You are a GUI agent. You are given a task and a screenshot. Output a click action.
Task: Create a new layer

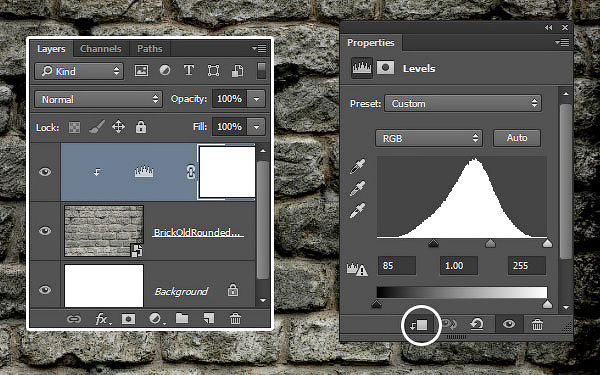tap(209, 318)
